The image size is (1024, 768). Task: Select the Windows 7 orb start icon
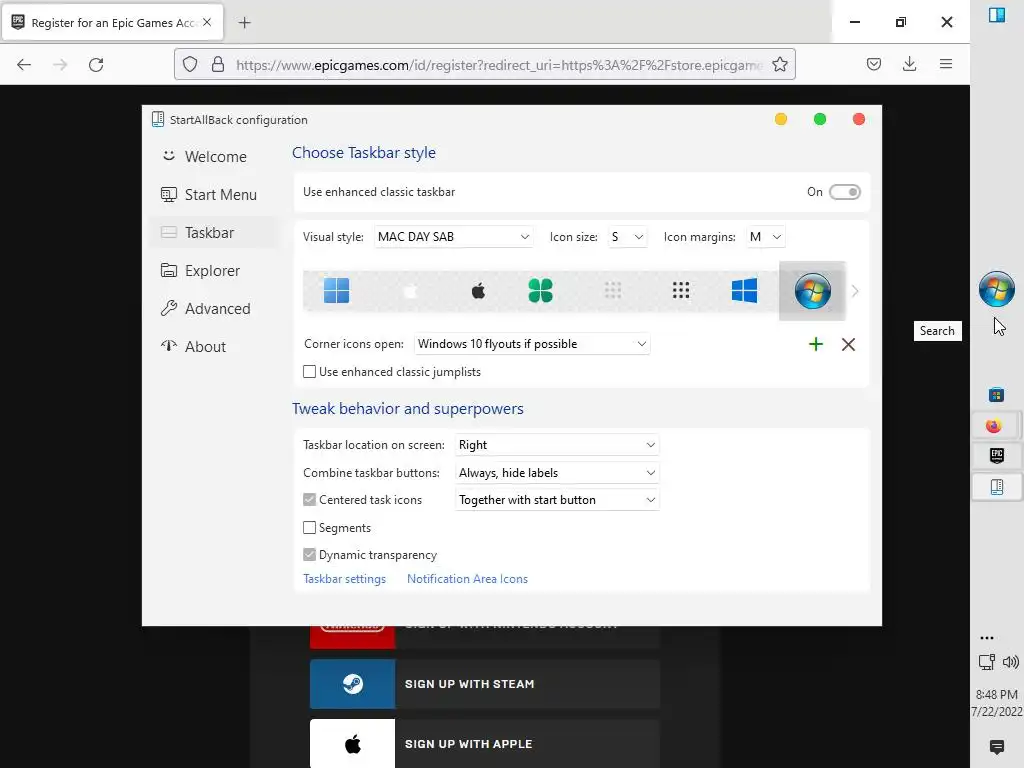(812, 291)
